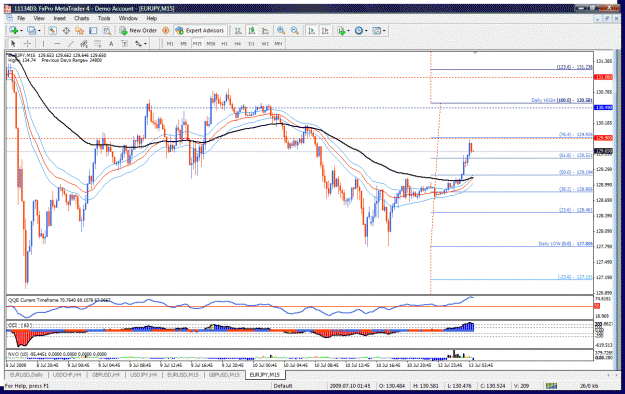Switch to the GBPUSD,M15 chart tab
625x394 pixels.
click(x=224, y=375)
